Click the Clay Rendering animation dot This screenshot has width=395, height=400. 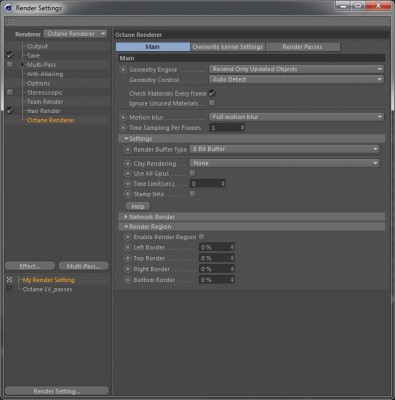[x=127, y=163]
